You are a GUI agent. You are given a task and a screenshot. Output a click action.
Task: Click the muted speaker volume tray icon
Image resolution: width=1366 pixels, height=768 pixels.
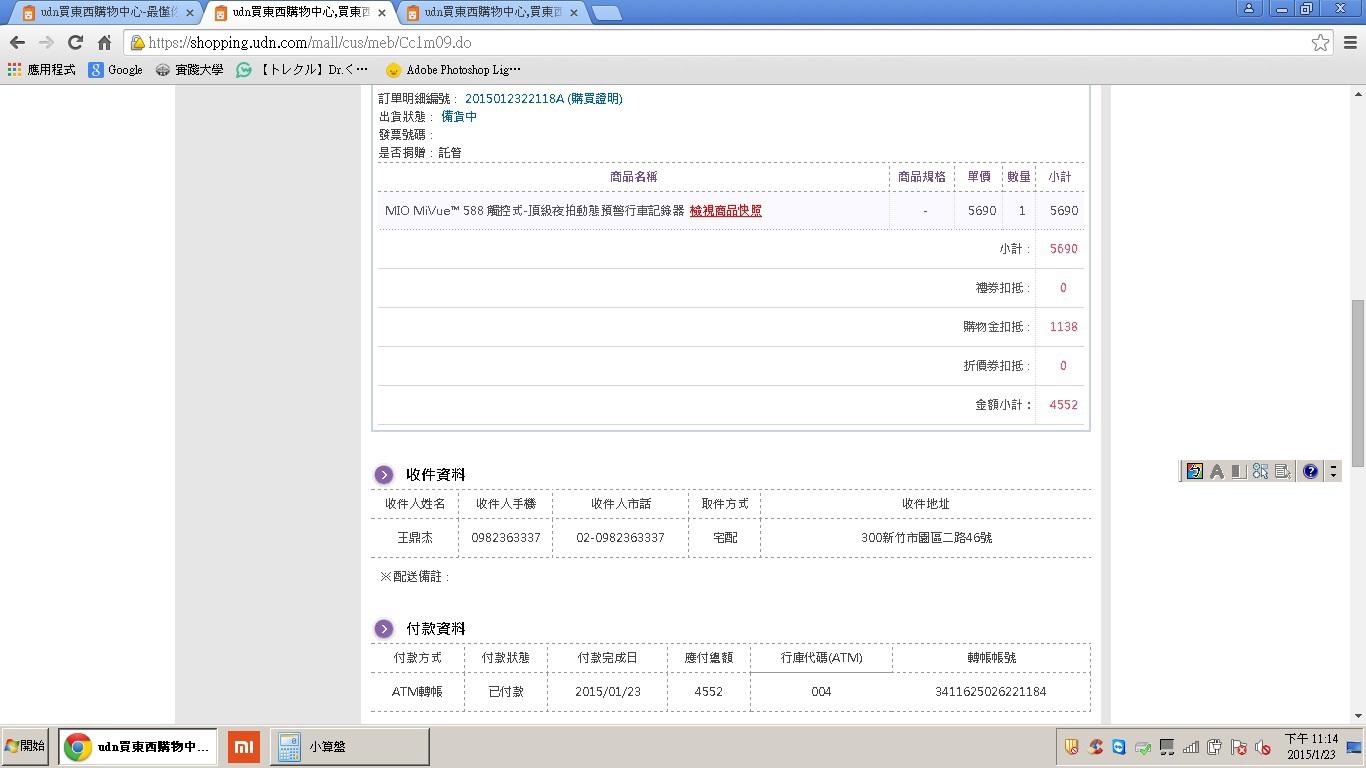click(x=1263, y=747)
